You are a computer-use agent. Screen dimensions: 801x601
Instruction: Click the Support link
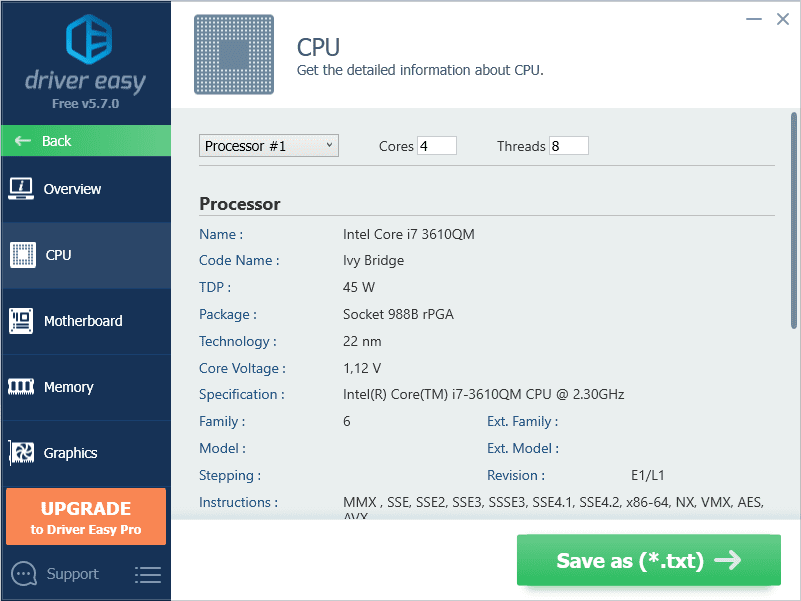click(72, 574)
